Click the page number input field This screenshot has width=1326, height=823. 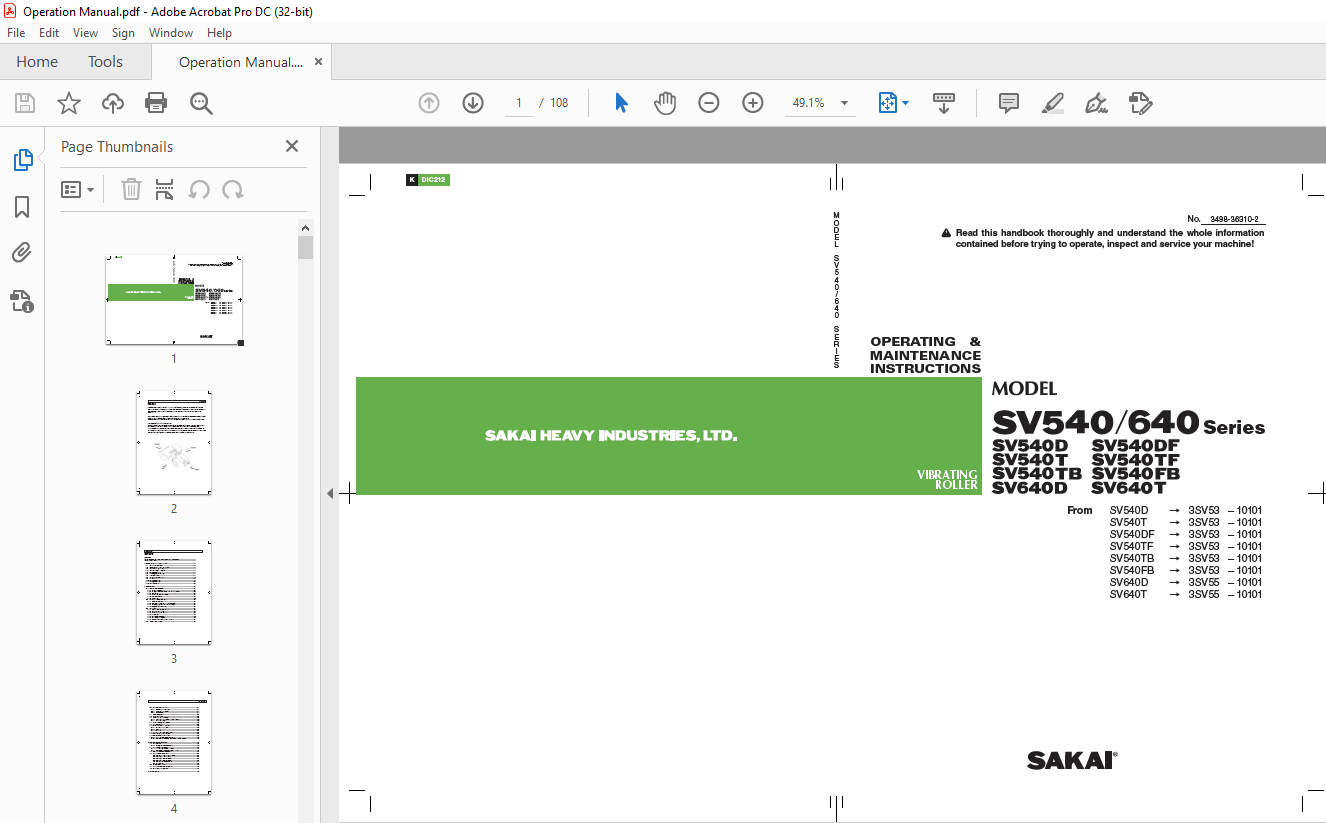point(519,103)
